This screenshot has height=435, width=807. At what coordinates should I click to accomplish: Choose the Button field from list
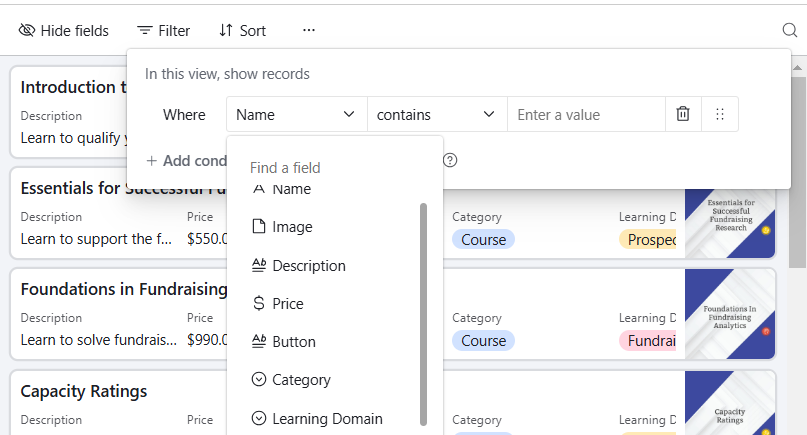(x=293, y=342)
